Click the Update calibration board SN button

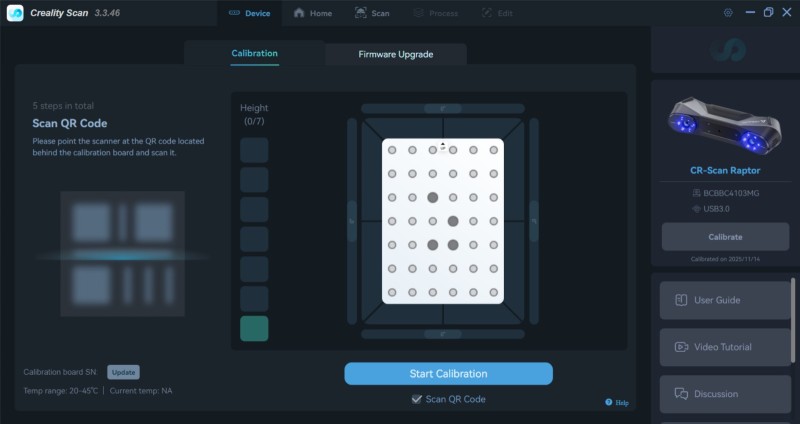123,372
